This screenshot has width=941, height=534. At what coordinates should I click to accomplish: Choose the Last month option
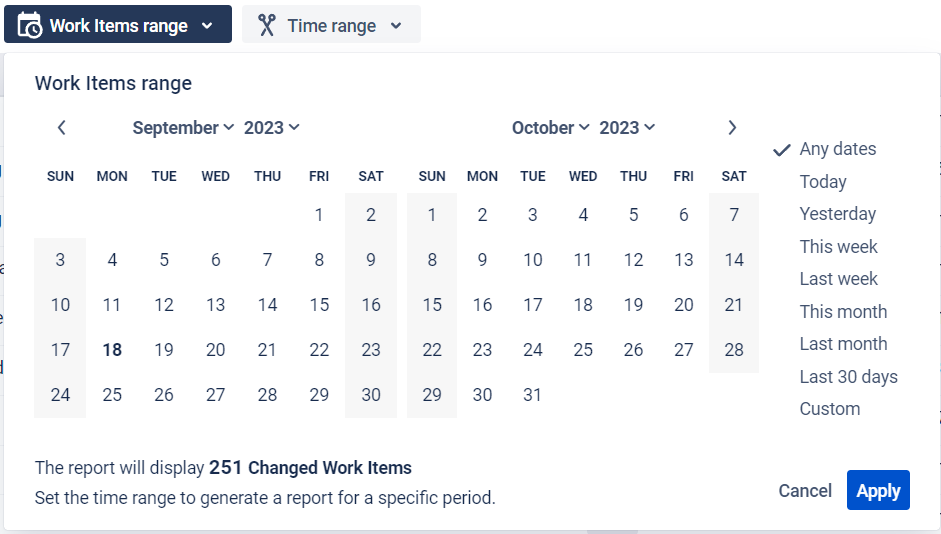click(843, 344)
